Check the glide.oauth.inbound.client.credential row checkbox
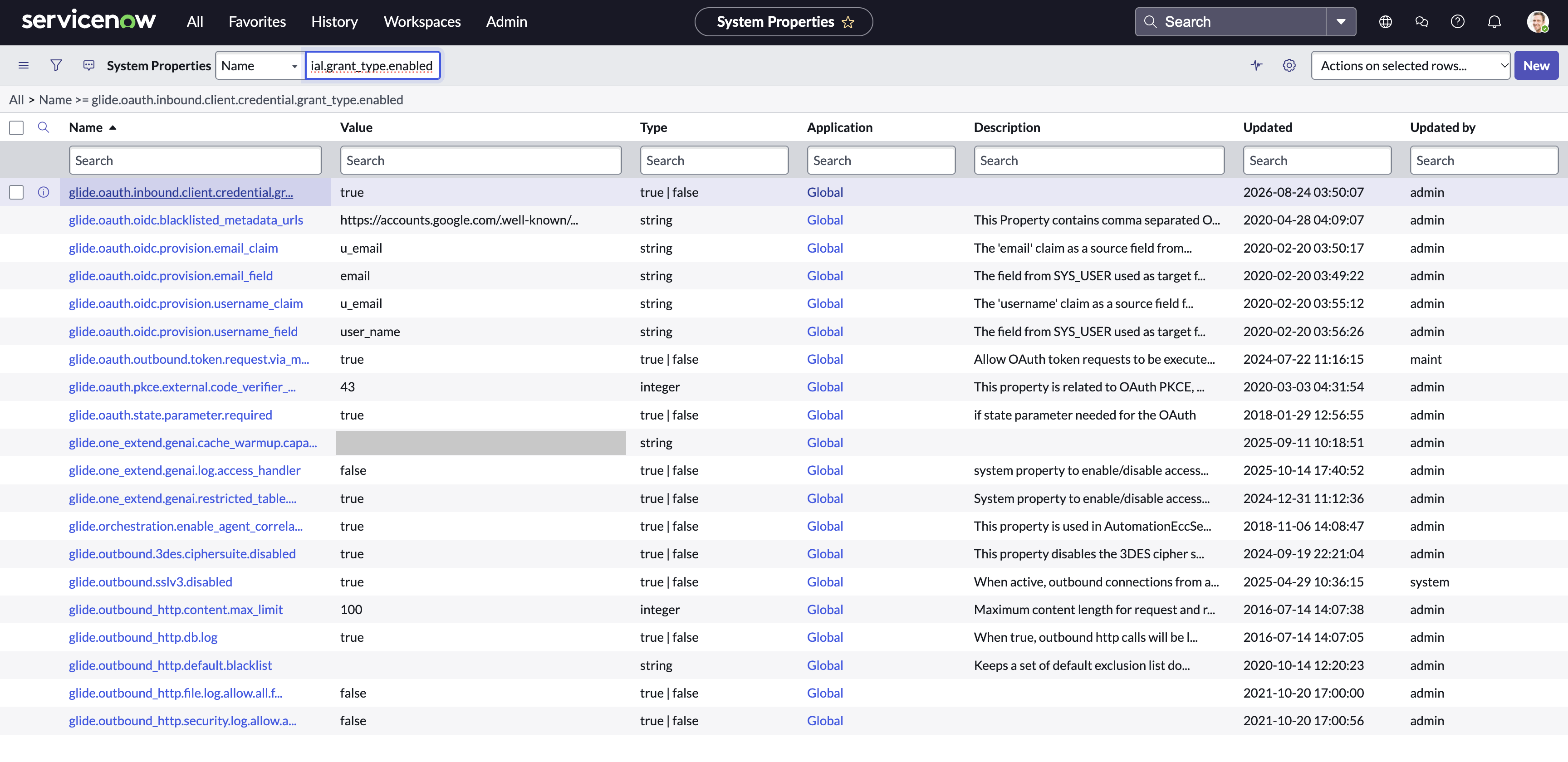Screen dimensions: 1568x762 click(x=16, y=192)
